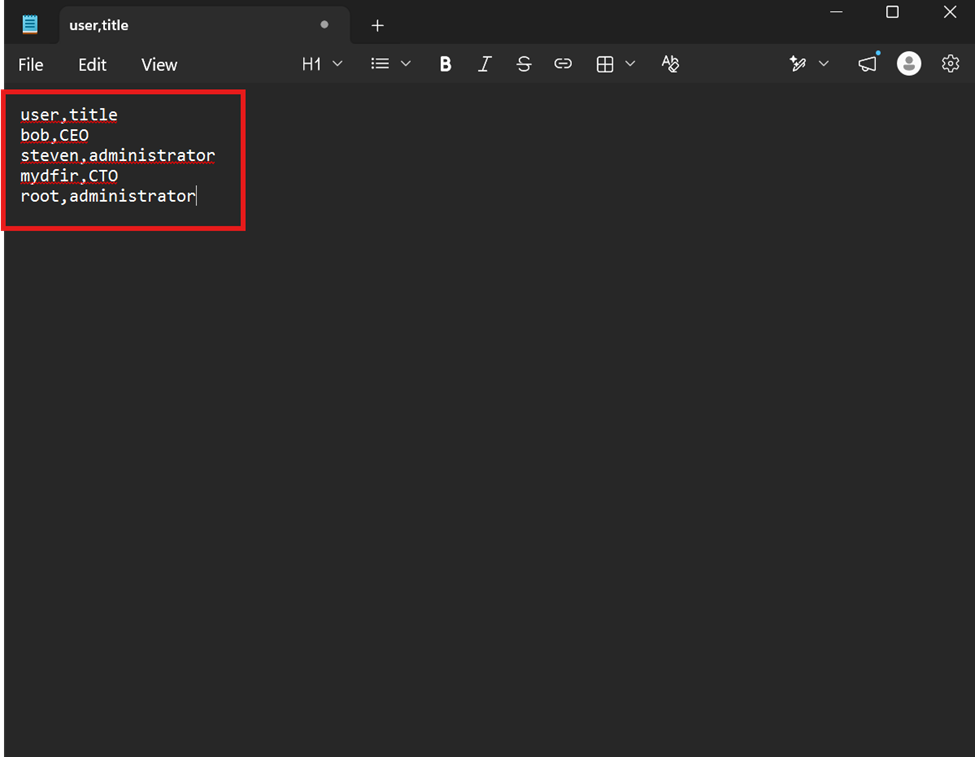Image resolution: width=975 pixels, height=757 pixels.
Task: Expand the list style dropdown arrow
Action: pos(405,63)
